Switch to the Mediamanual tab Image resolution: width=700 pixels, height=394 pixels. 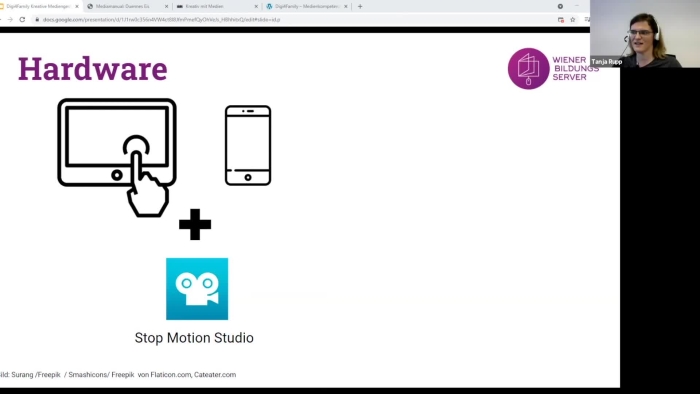click(x=123, y=7)
